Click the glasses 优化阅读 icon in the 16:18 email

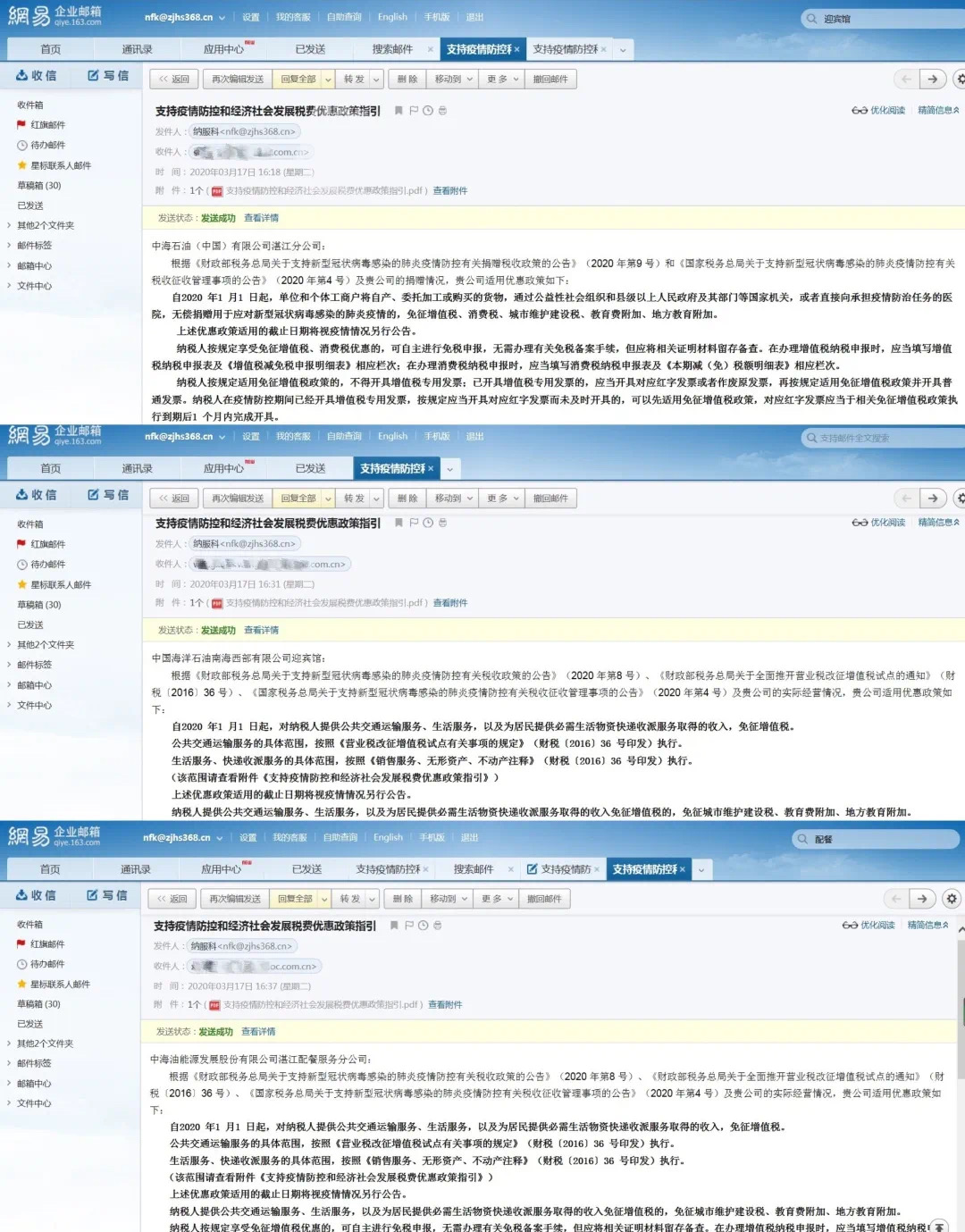[x=860, y=111]
